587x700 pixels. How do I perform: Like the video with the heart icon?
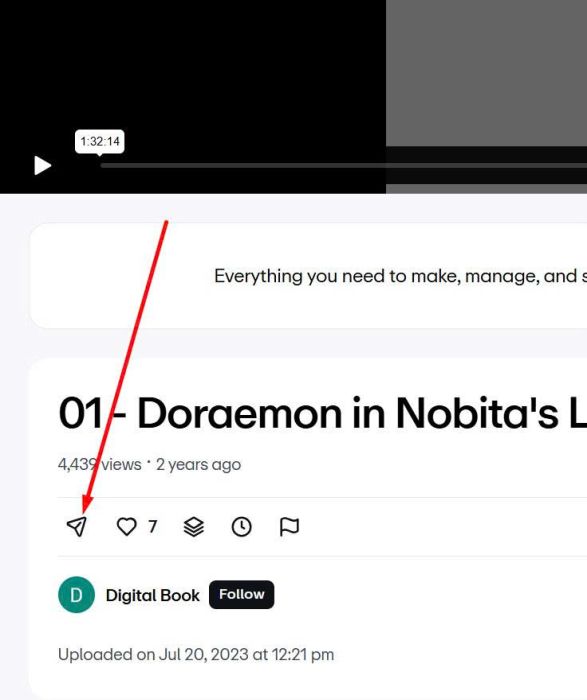point(126,527)
